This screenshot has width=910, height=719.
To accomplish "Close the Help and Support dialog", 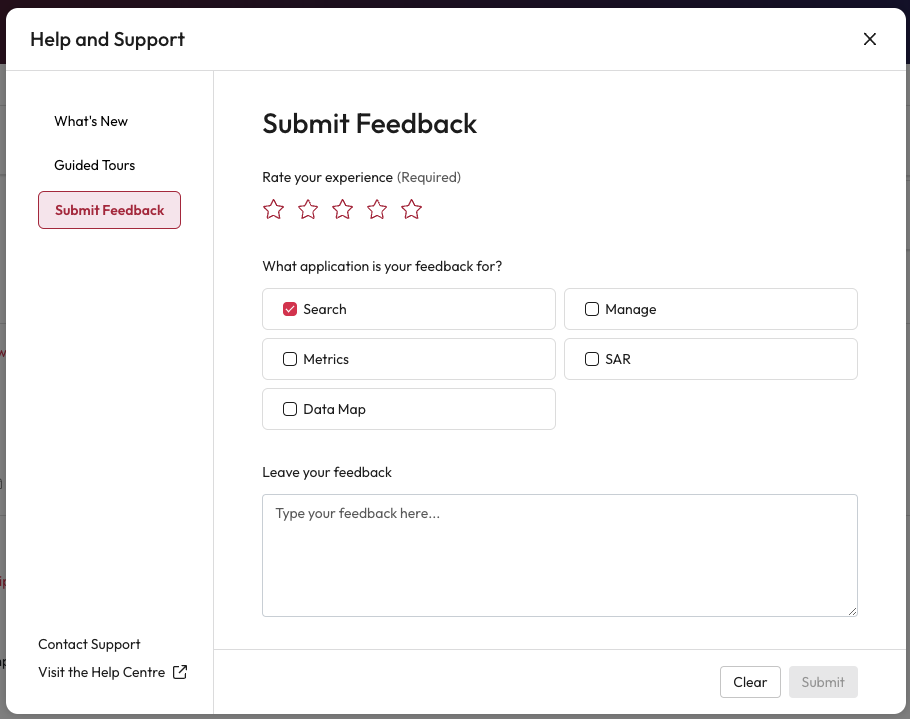I will [x=869, y=39].
